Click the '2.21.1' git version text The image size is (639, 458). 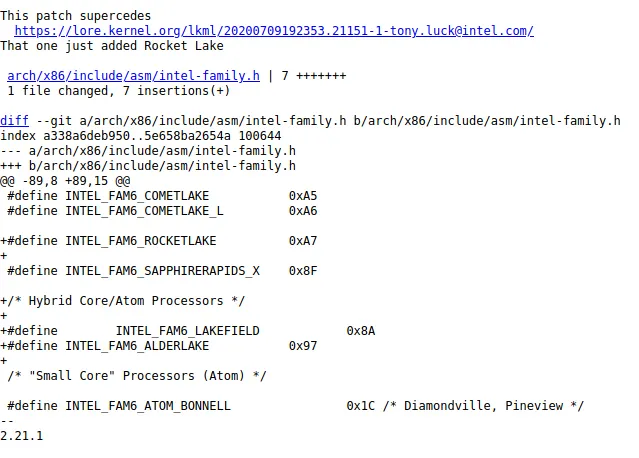(22, 436)
